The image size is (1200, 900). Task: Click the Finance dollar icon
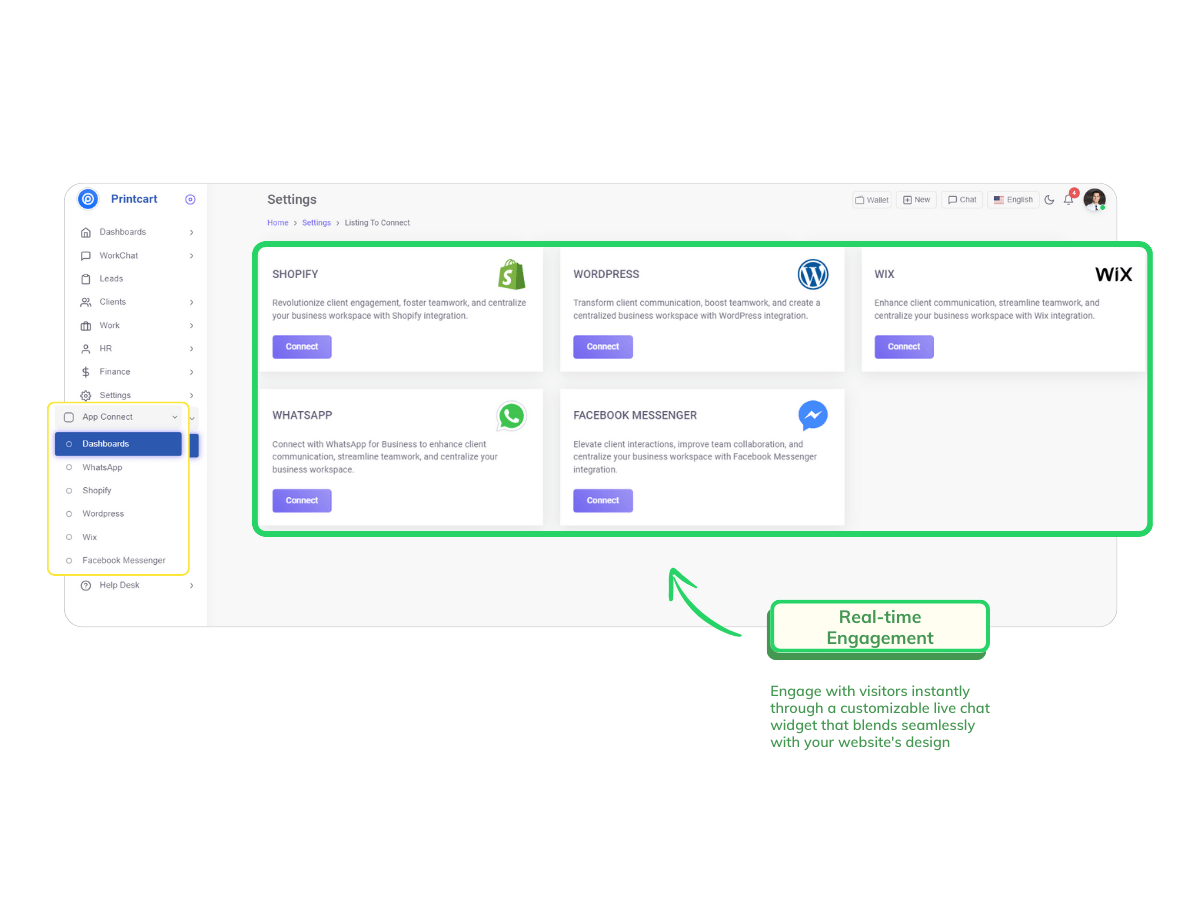[86, 372]
